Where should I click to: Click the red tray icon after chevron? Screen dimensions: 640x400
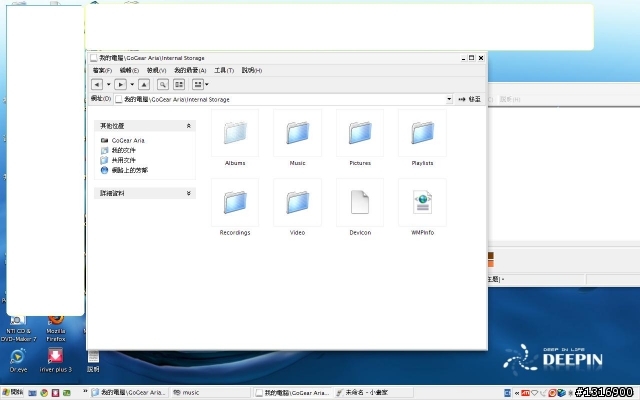coord(525,393)
